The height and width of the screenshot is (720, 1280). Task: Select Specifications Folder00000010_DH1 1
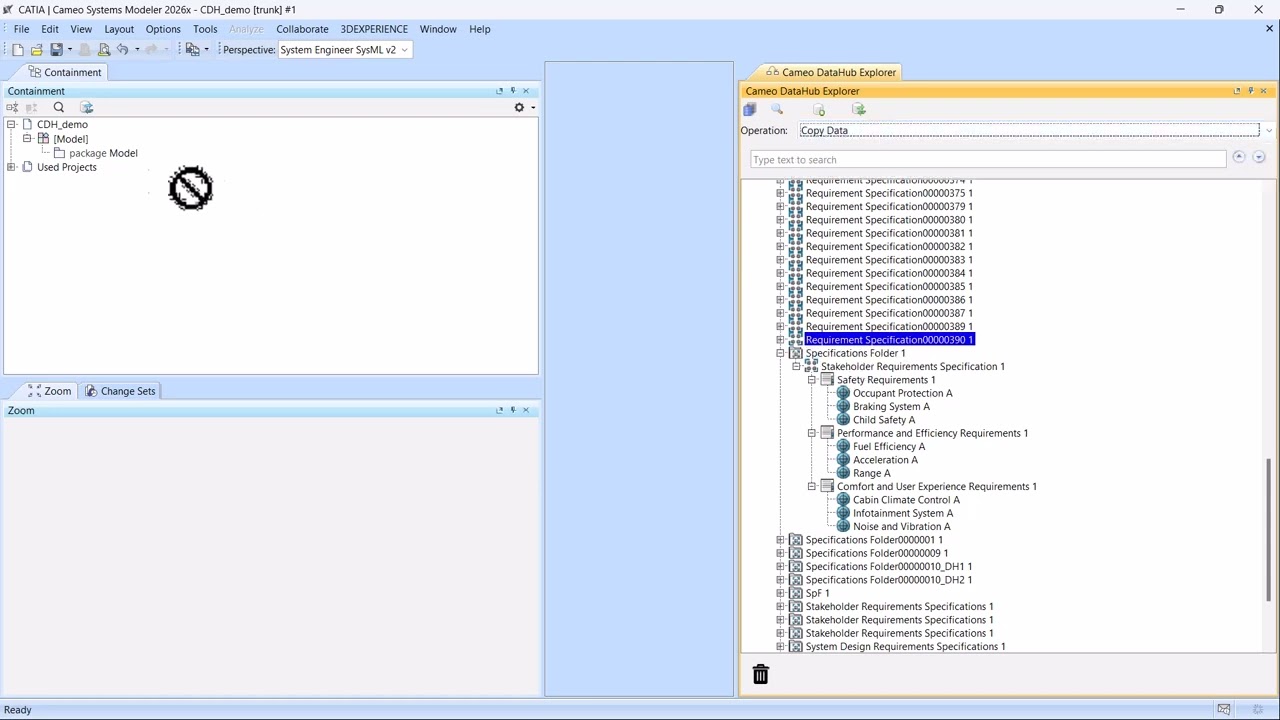(x=888, y=566)
